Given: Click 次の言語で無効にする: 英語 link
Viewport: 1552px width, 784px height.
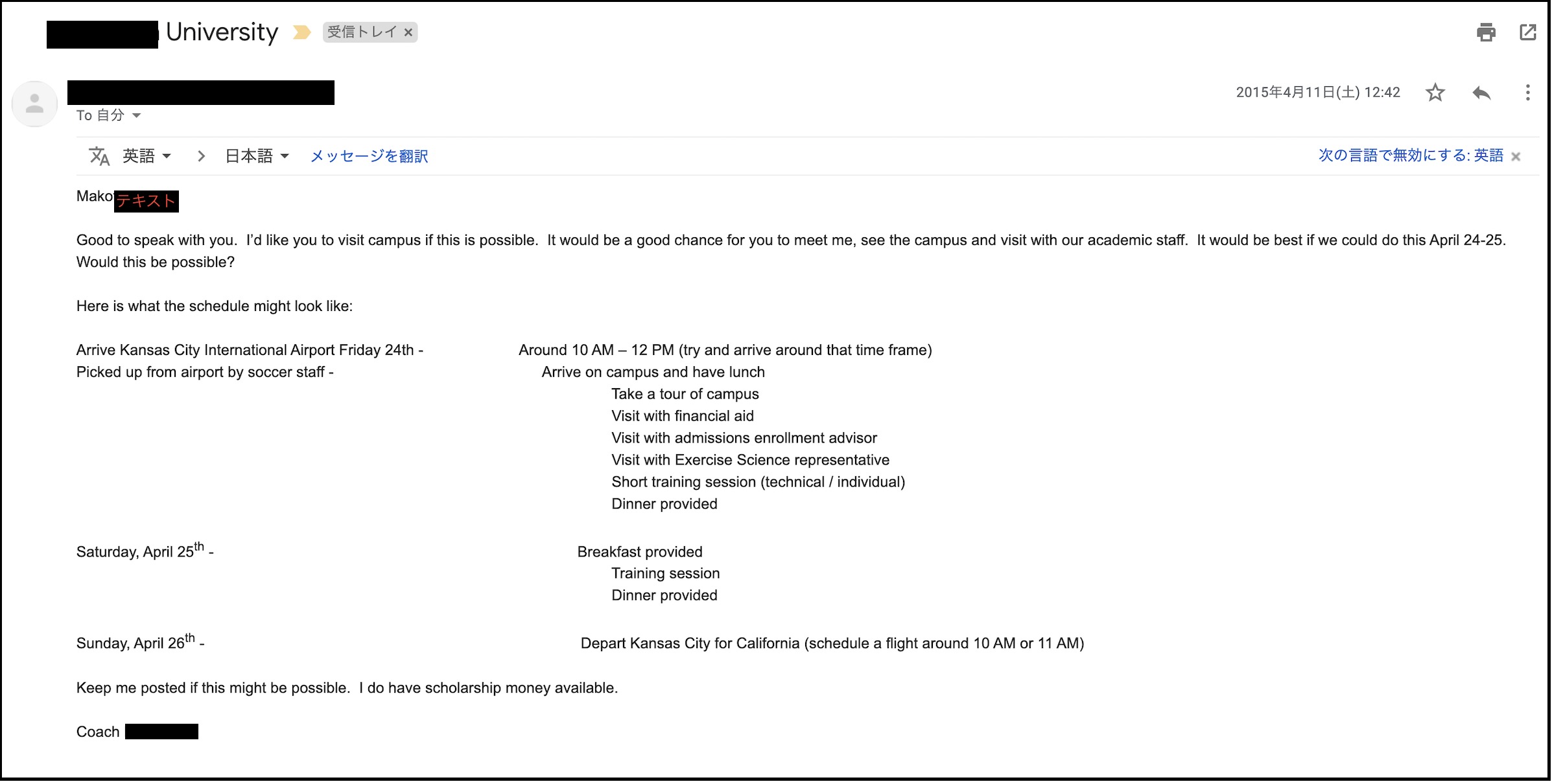Looking at the screenshot, I should pos(1411,156).
